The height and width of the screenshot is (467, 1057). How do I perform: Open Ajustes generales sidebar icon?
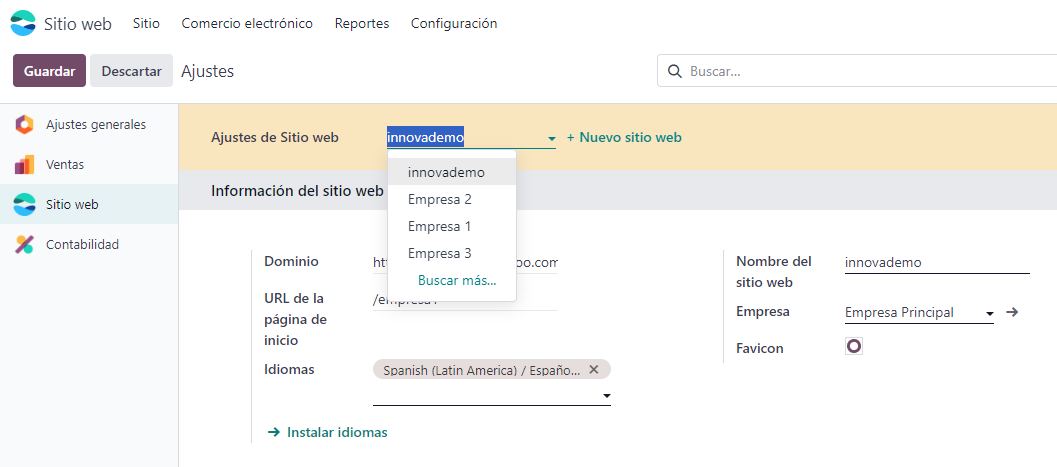[x=24, y=125]
